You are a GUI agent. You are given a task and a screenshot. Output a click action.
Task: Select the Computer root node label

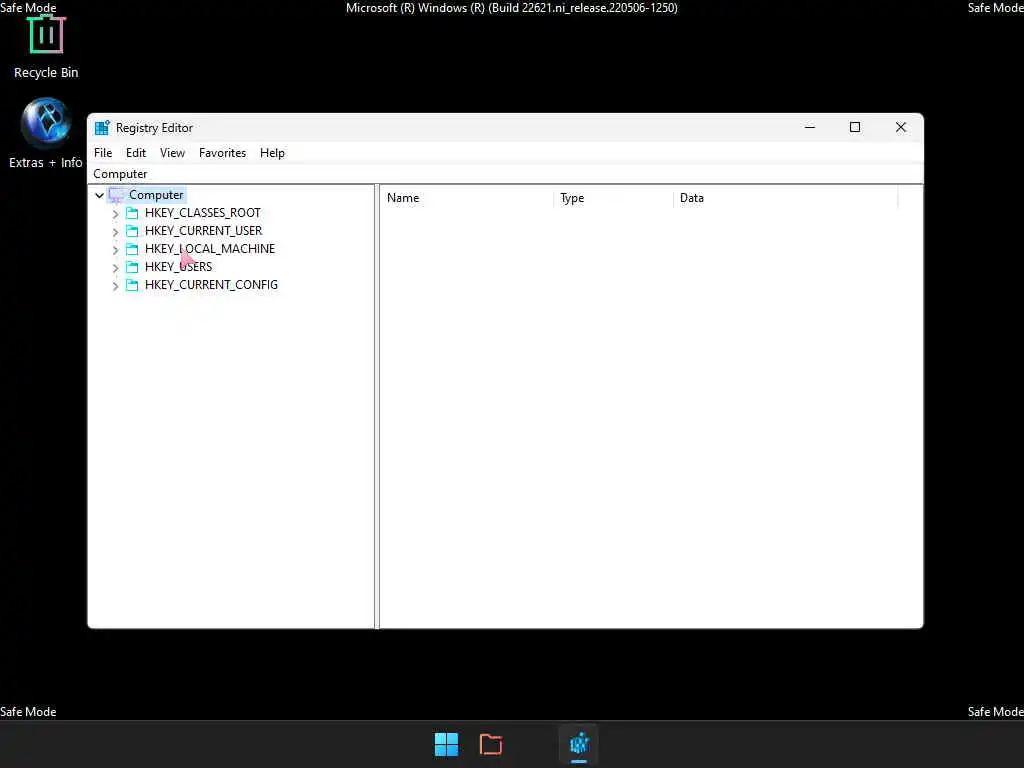point(156,195)
